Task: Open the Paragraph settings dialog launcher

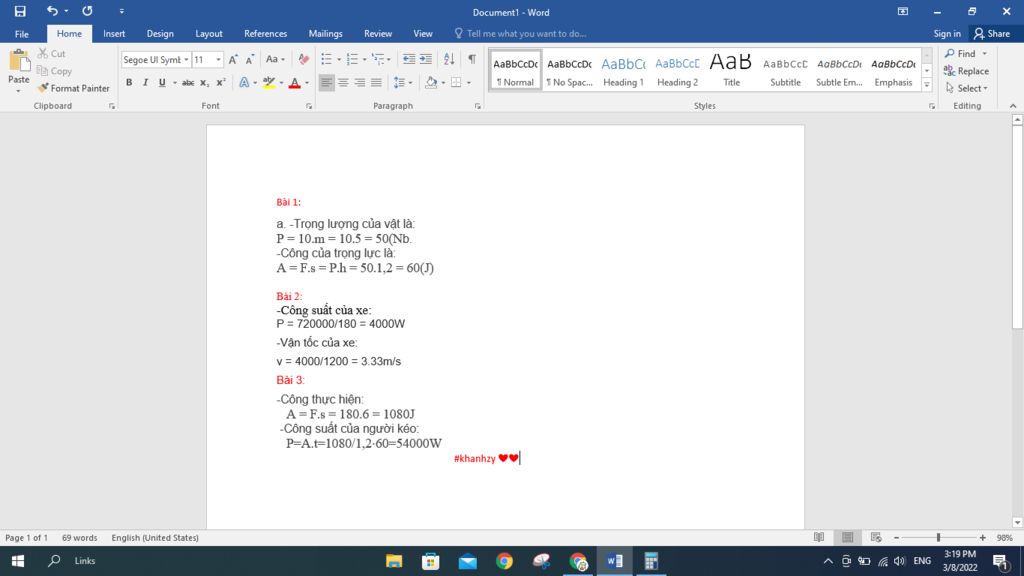Action: 477,106
